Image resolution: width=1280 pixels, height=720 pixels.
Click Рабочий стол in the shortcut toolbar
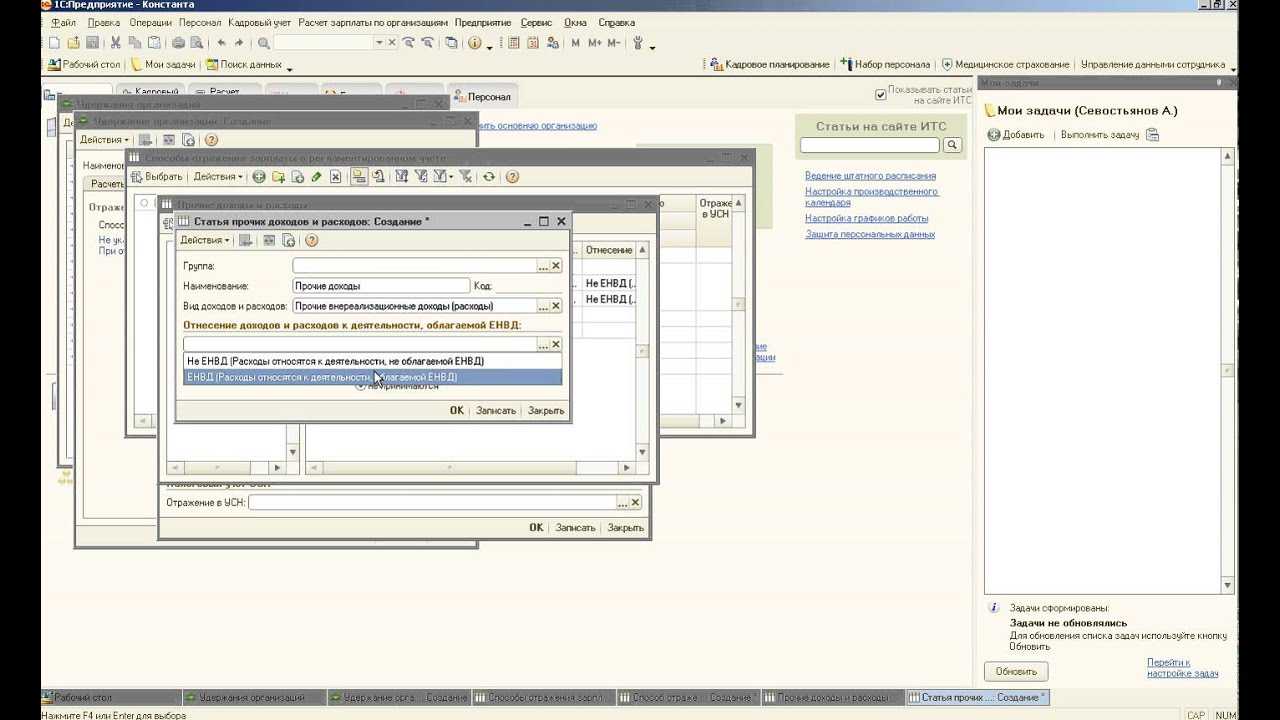85,64
